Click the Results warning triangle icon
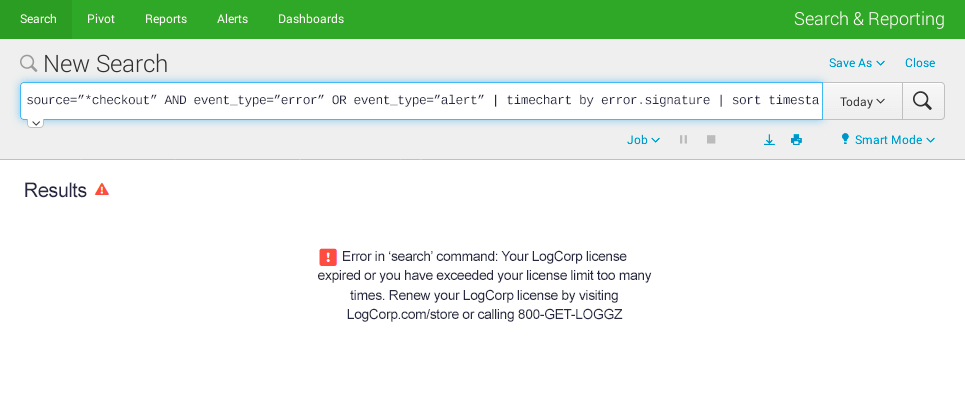Viewport: 965px width, 415px height. click(102, 190)
